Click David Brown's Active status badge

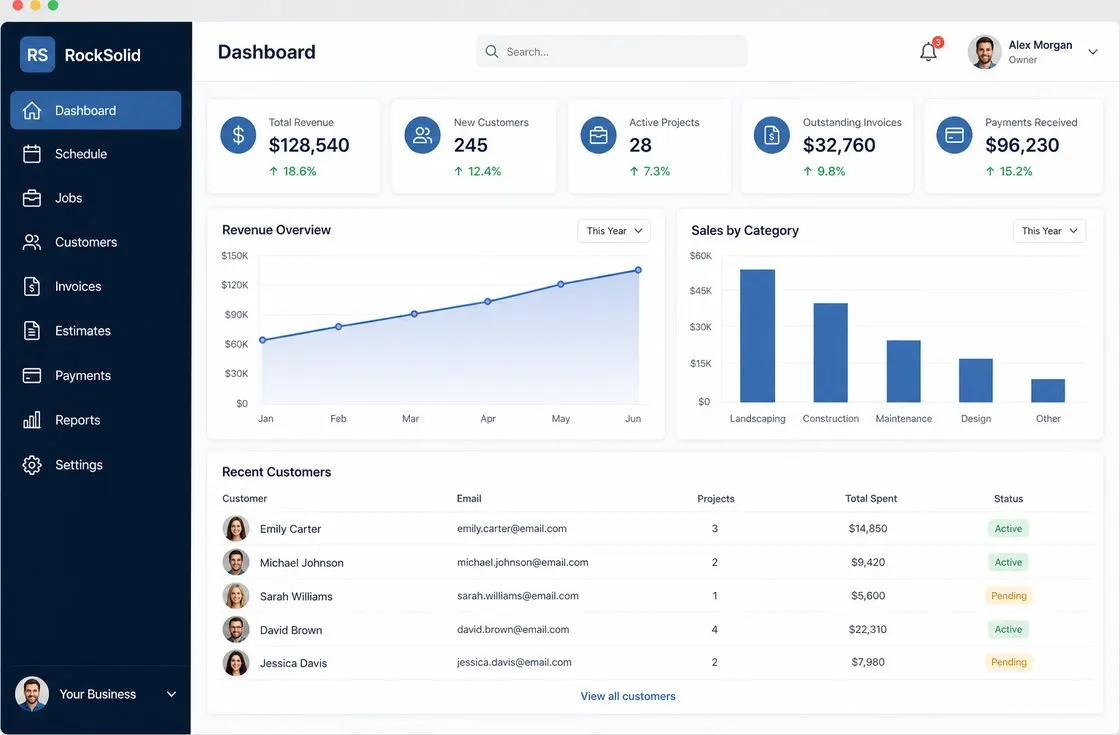[x=1008, y=629]
